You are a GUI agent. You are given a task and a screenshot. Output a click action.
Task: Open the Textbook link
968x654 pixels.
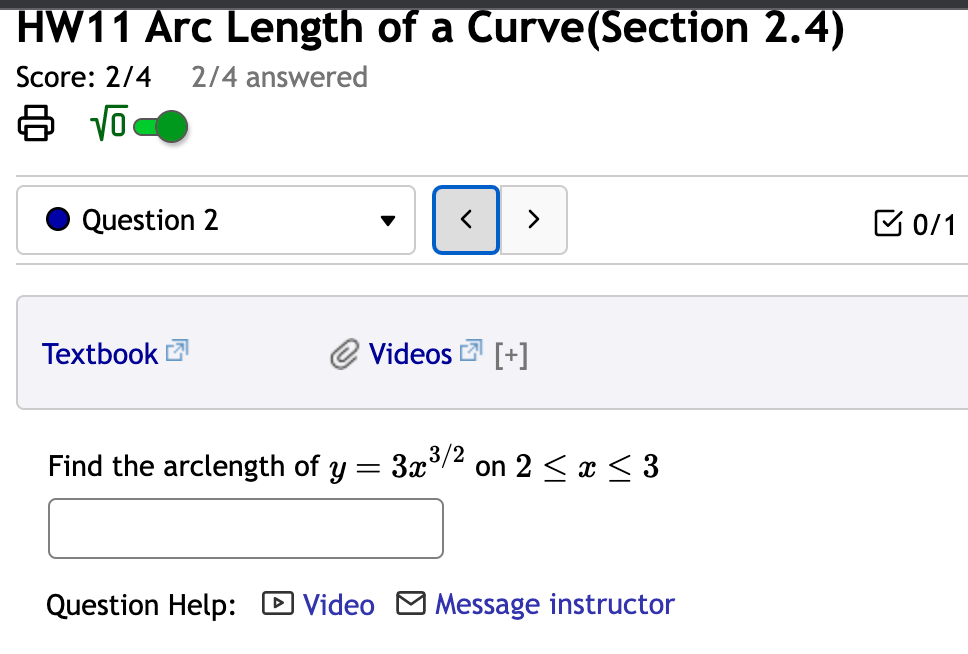tap(100, 353)
